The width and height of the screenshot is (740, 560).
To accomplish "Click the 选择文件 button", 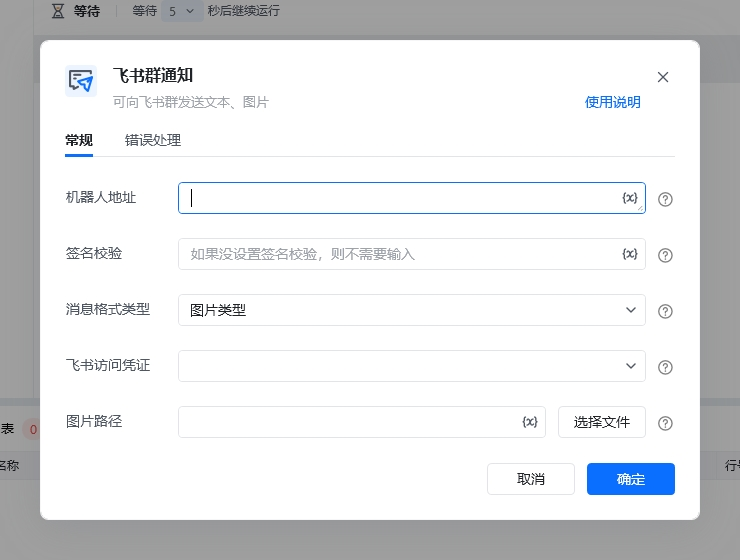I will click(x=602, y=422).
